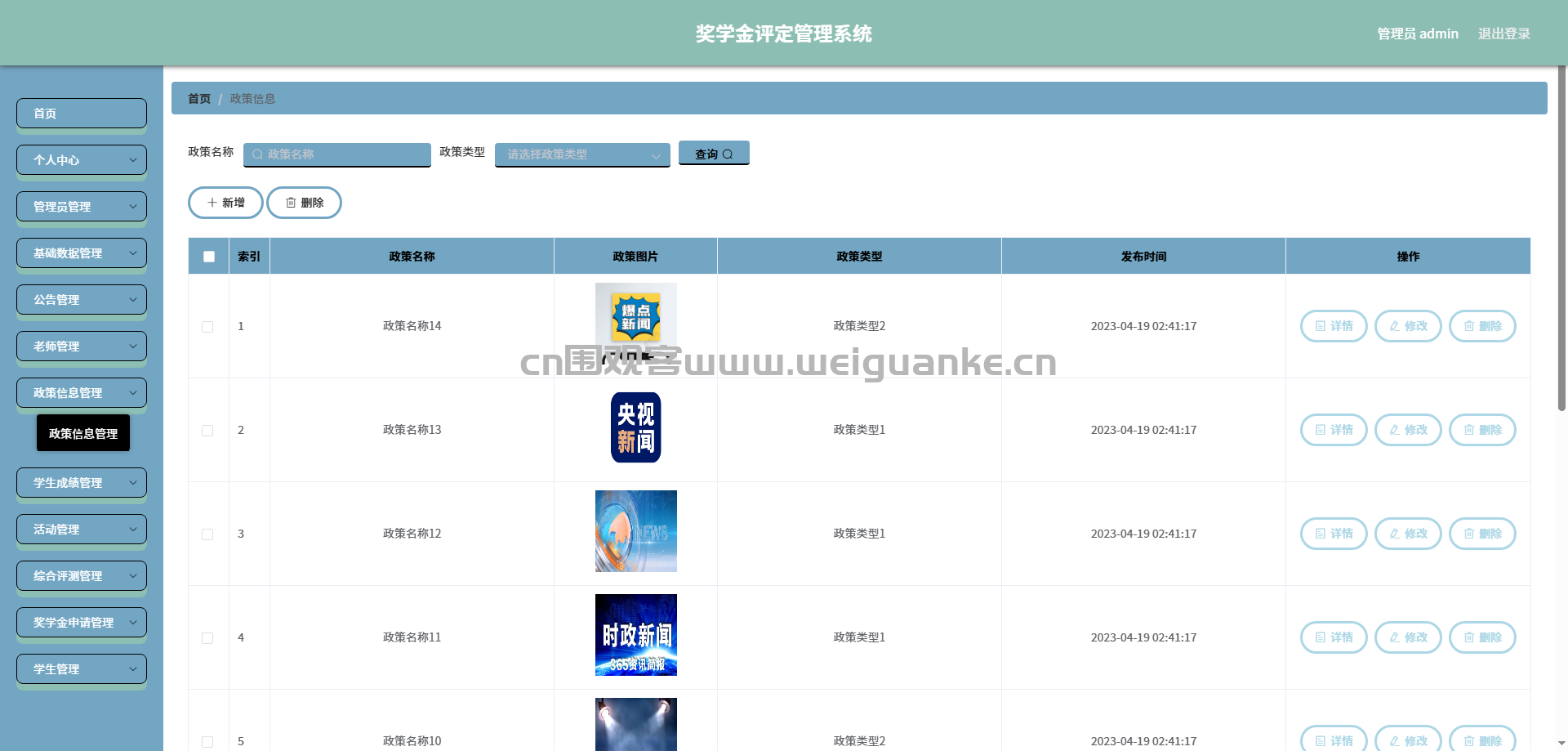Click the 政策图片 column header
The image size is (1568, 751).
click(x=635, y=257)
